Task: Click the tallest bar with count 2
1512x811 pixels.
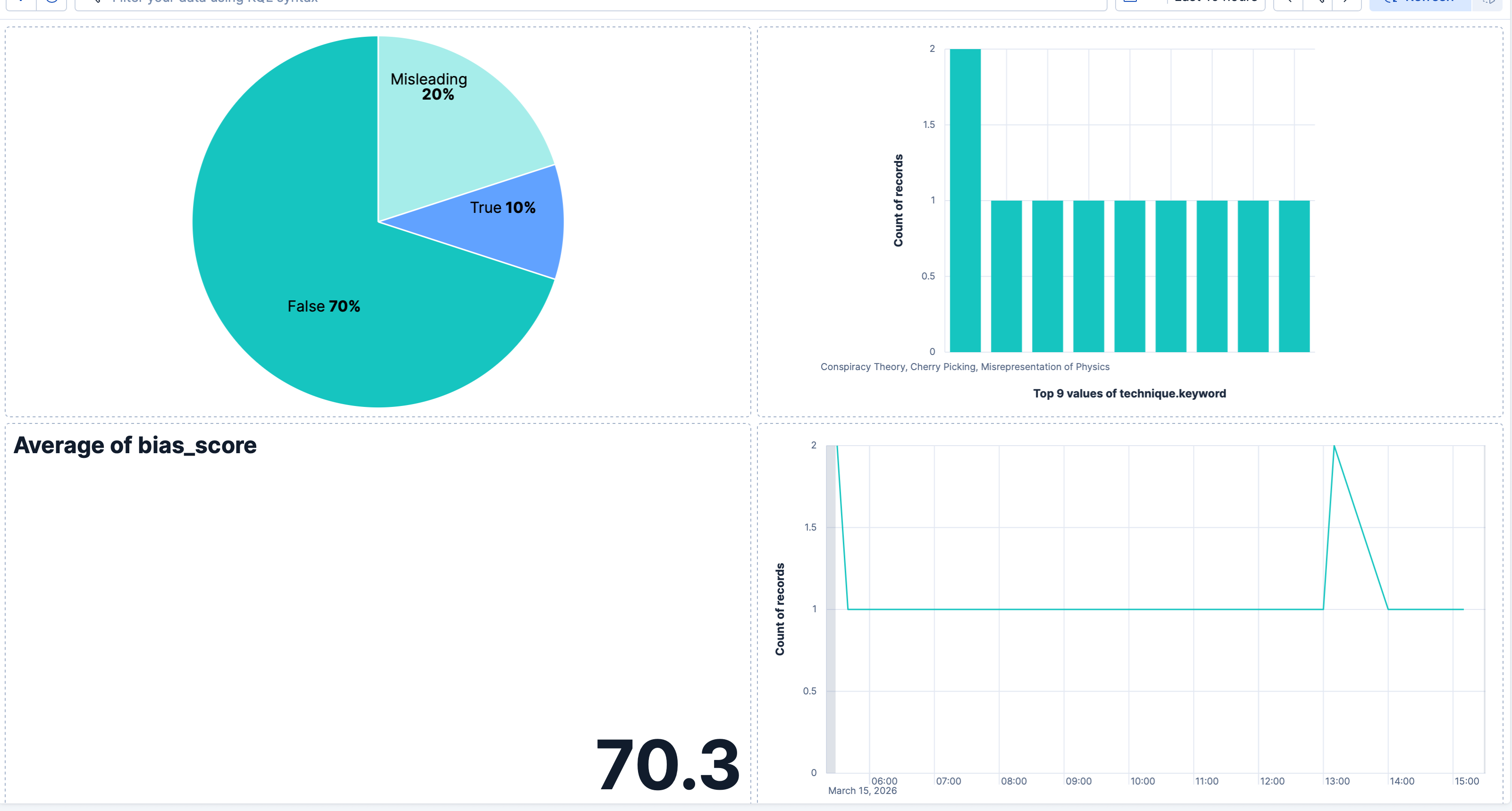Action: pos(965,200)
